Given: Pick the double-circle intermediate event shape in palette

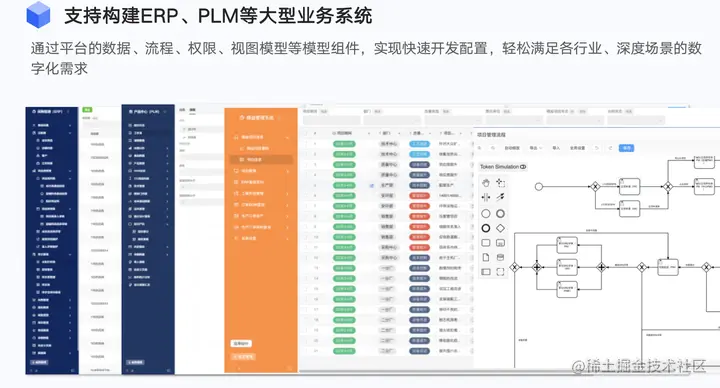Looking at the screenshot, I should 501,214.
